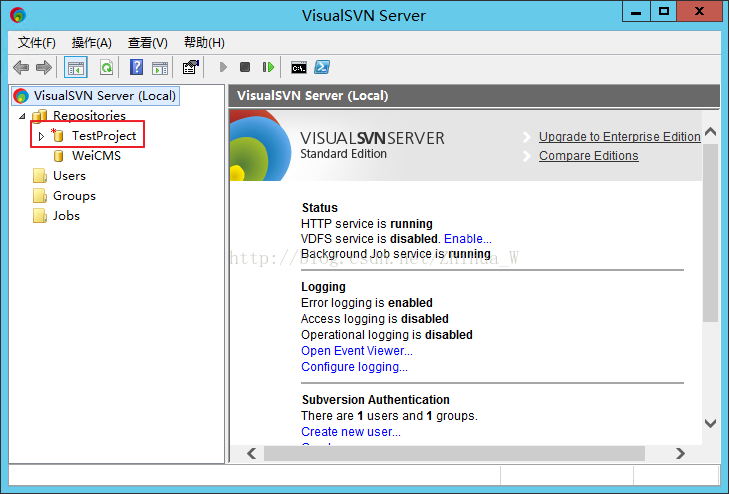Maximize the VisualSVN Server window
Screen dimensions: 729x494
point(664,12)
